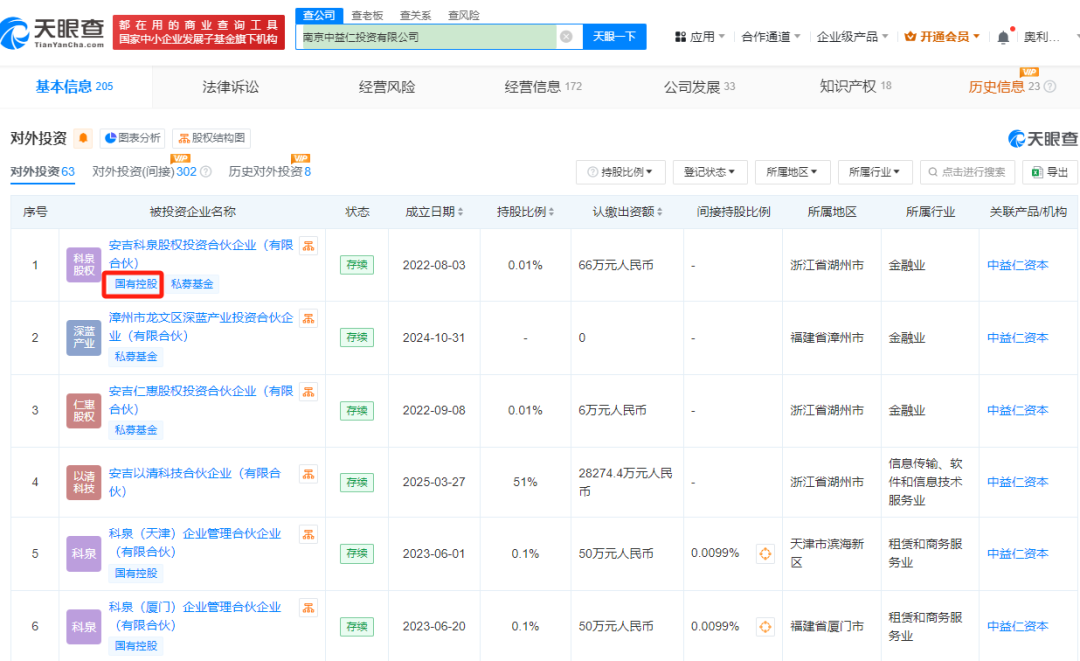The height and width of the screenshot is (661, 1080).
Task: Open the 知识产权 tab
Action: pos(855,87)
